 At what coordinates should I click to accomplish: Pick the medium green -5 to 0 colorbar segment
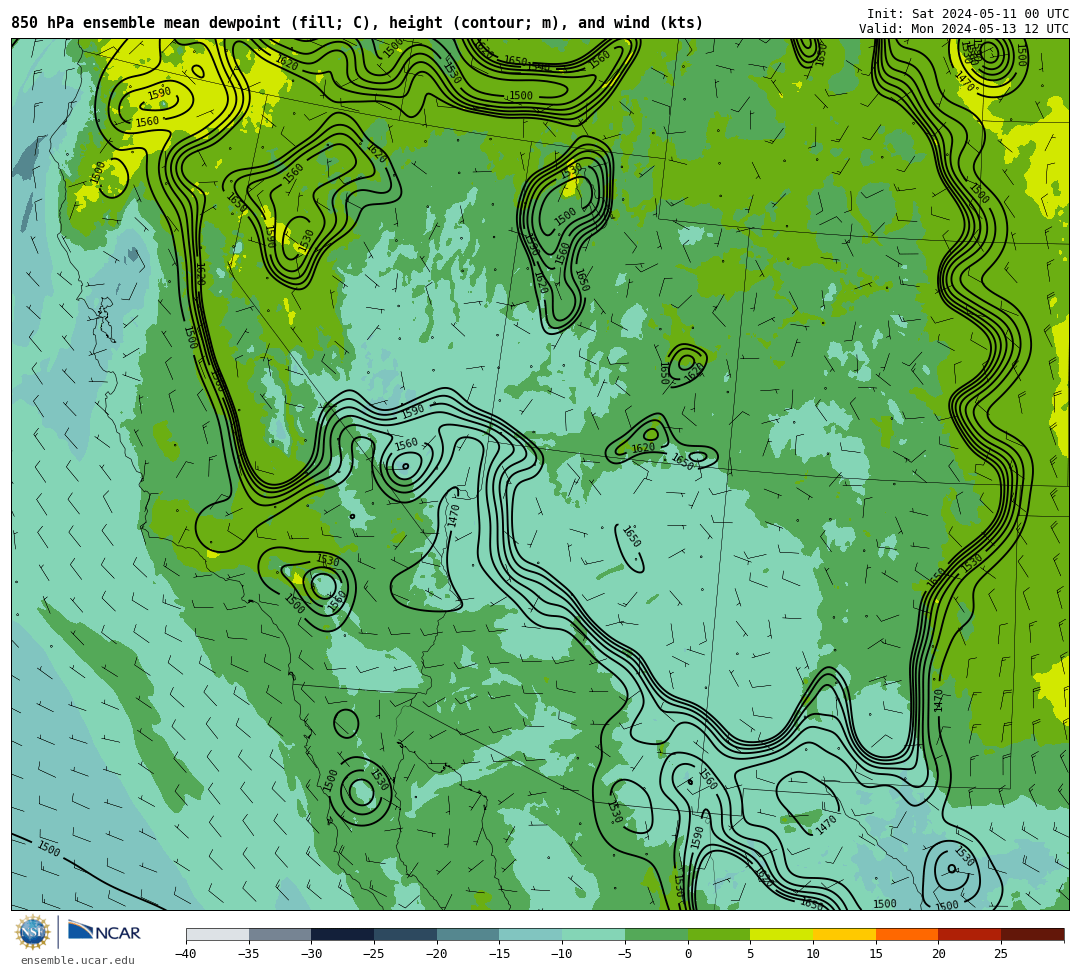(x=656, y=934)
